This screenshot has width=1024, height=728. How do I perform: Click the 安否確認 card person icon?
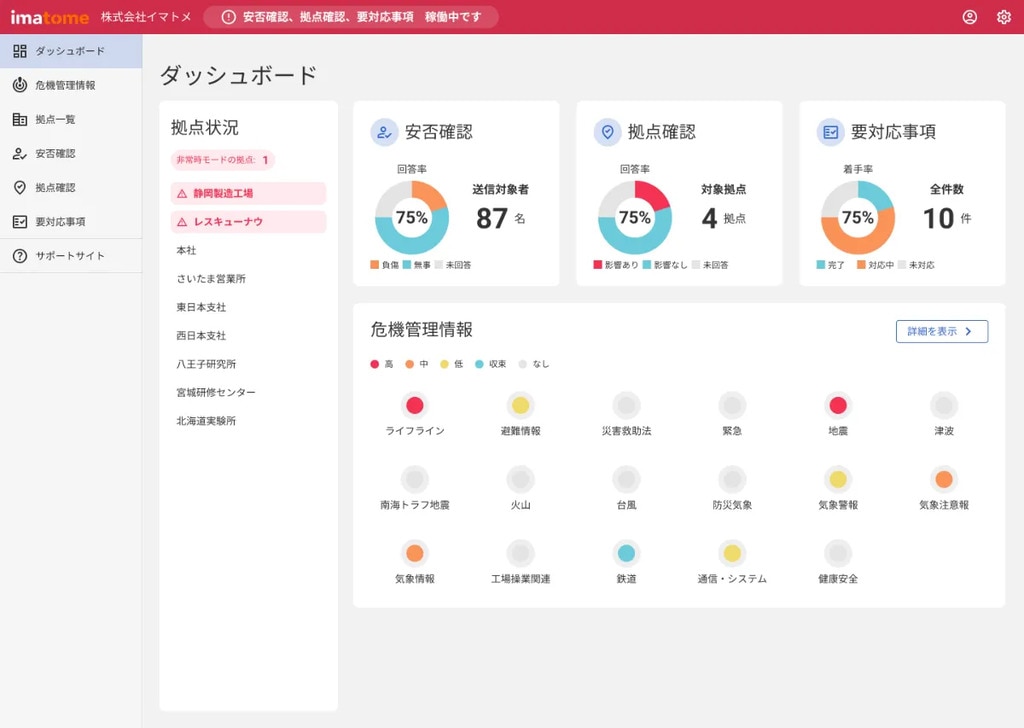(384, 132)
